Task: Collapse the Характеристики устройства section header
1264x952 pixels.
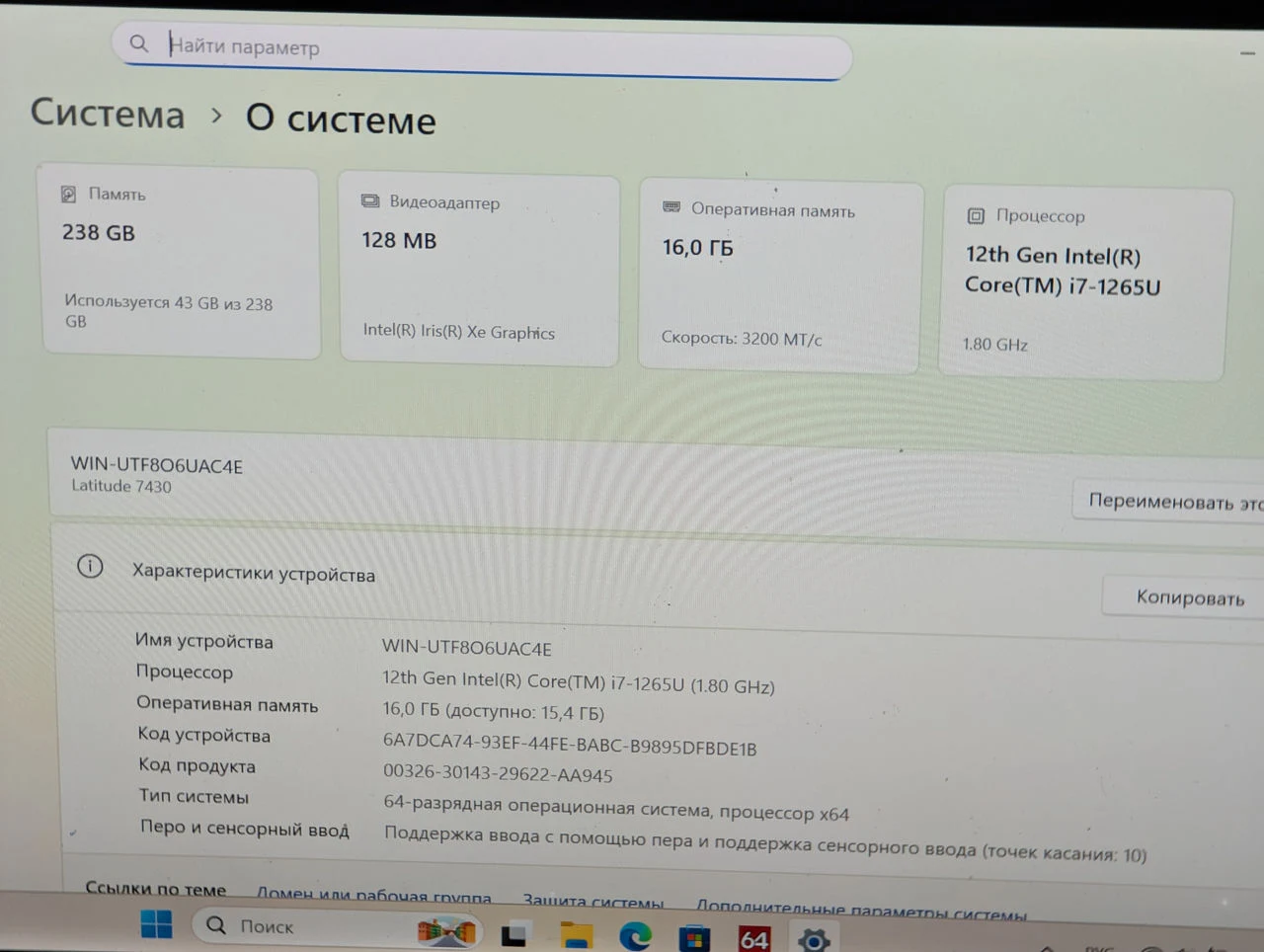Action: (x=658, y=582)
